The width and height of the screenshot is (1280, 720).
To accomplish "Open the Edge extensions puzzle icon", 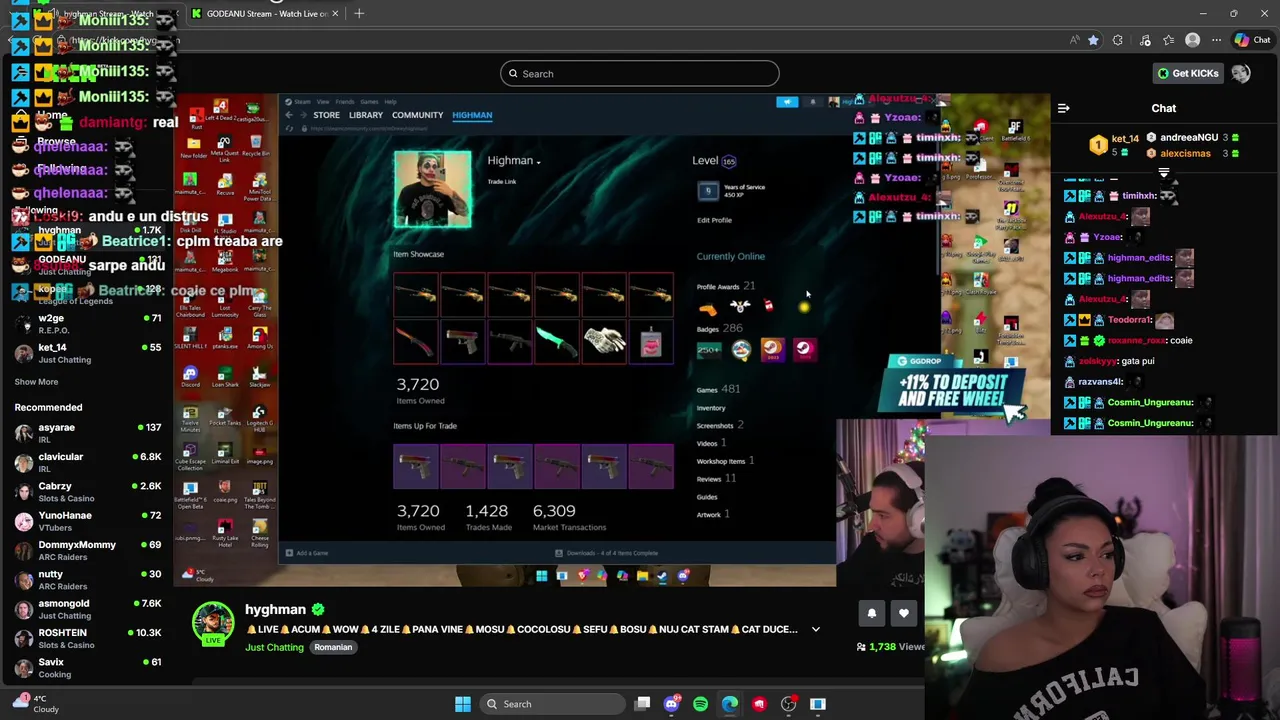I will click(x=1118, y=40).
